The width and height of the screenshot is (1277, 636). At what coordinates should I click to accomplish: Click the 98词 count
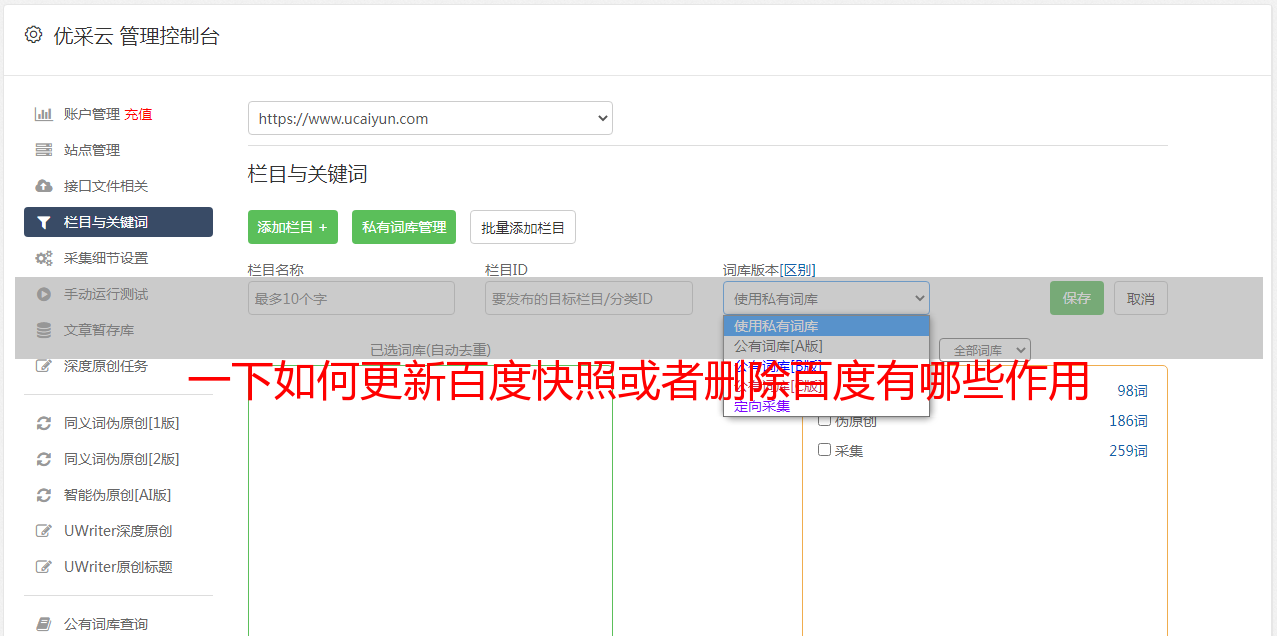[x=1132, y=391]
